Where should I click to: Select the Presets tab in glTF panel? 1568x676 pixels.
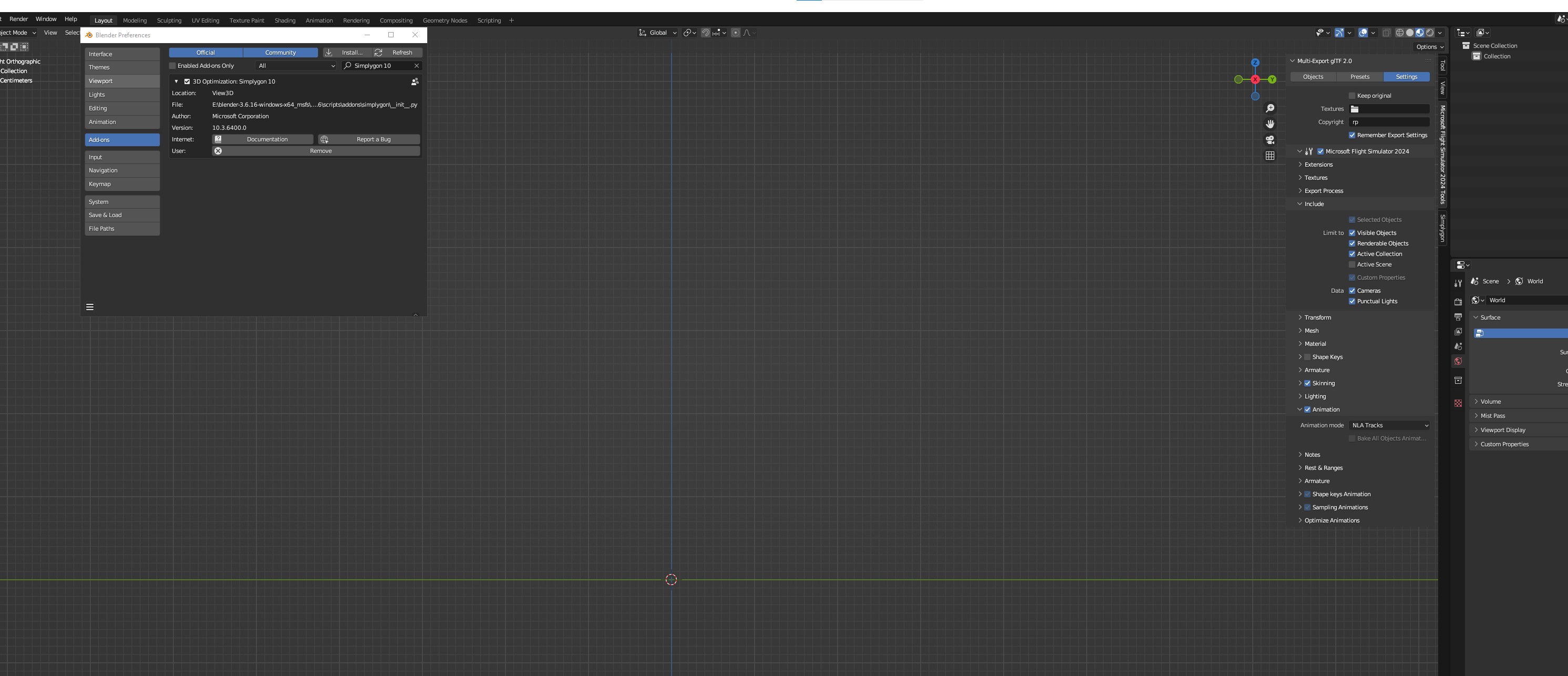pyautogui.click(x=1359, y=77)
